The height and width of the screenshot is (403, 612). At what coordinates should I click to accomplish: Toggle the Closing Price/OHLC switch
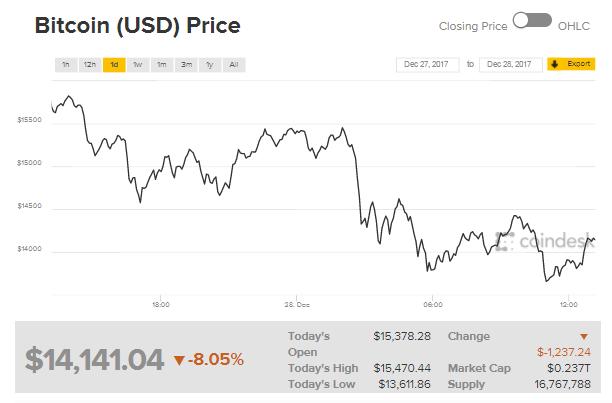click(532, 21)
